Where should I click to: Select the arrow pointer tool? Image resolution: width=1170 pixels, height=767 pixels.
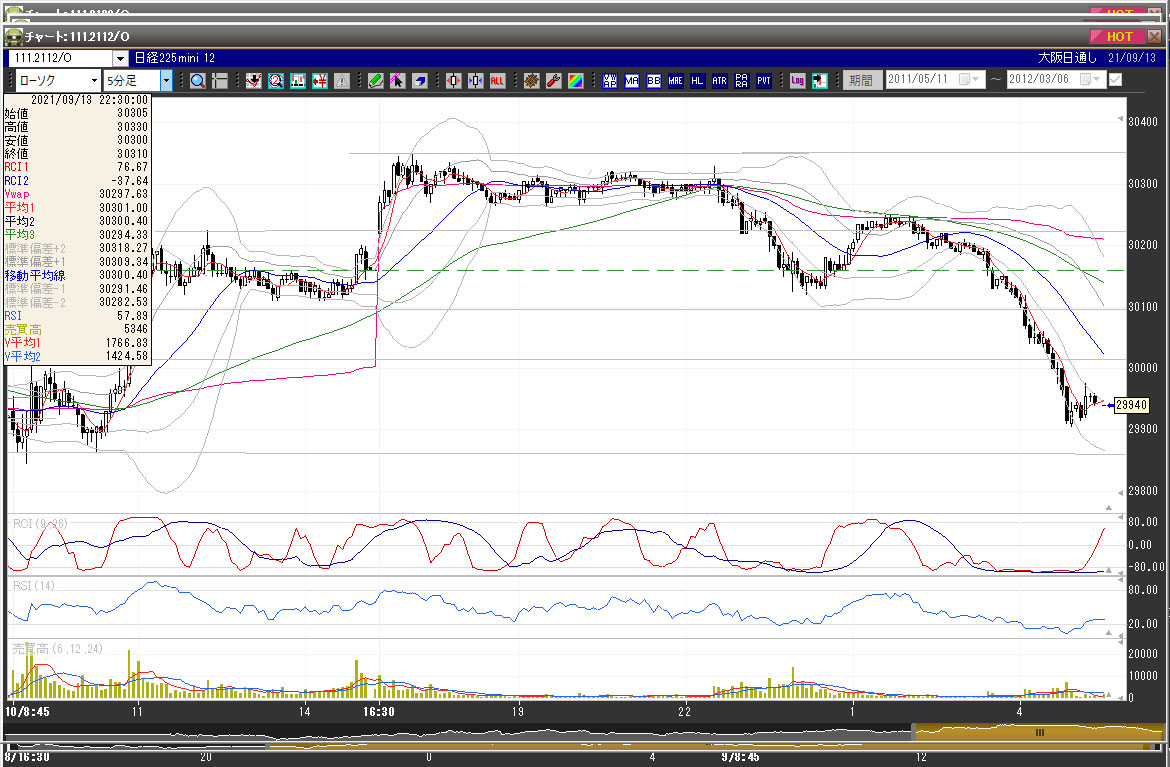tap(397, 80)
